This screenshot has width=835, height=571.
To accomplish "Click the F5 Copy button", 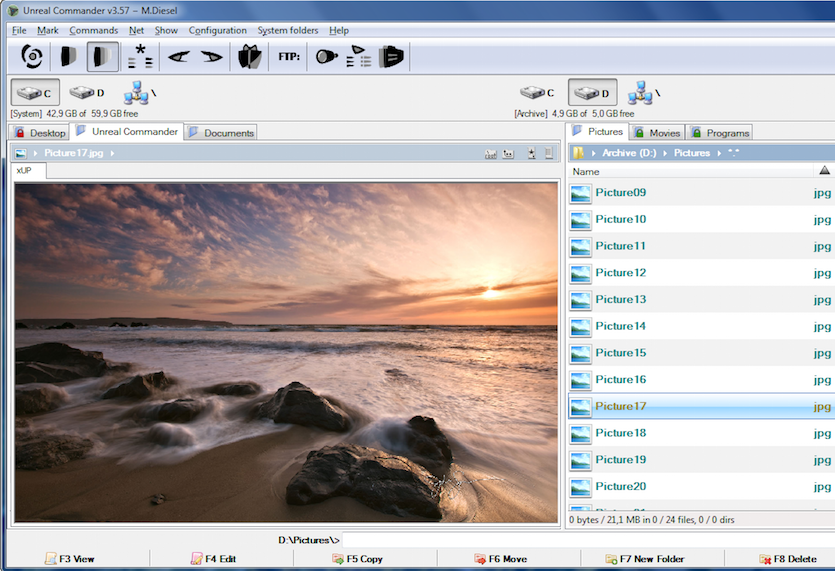I will 358,559.
